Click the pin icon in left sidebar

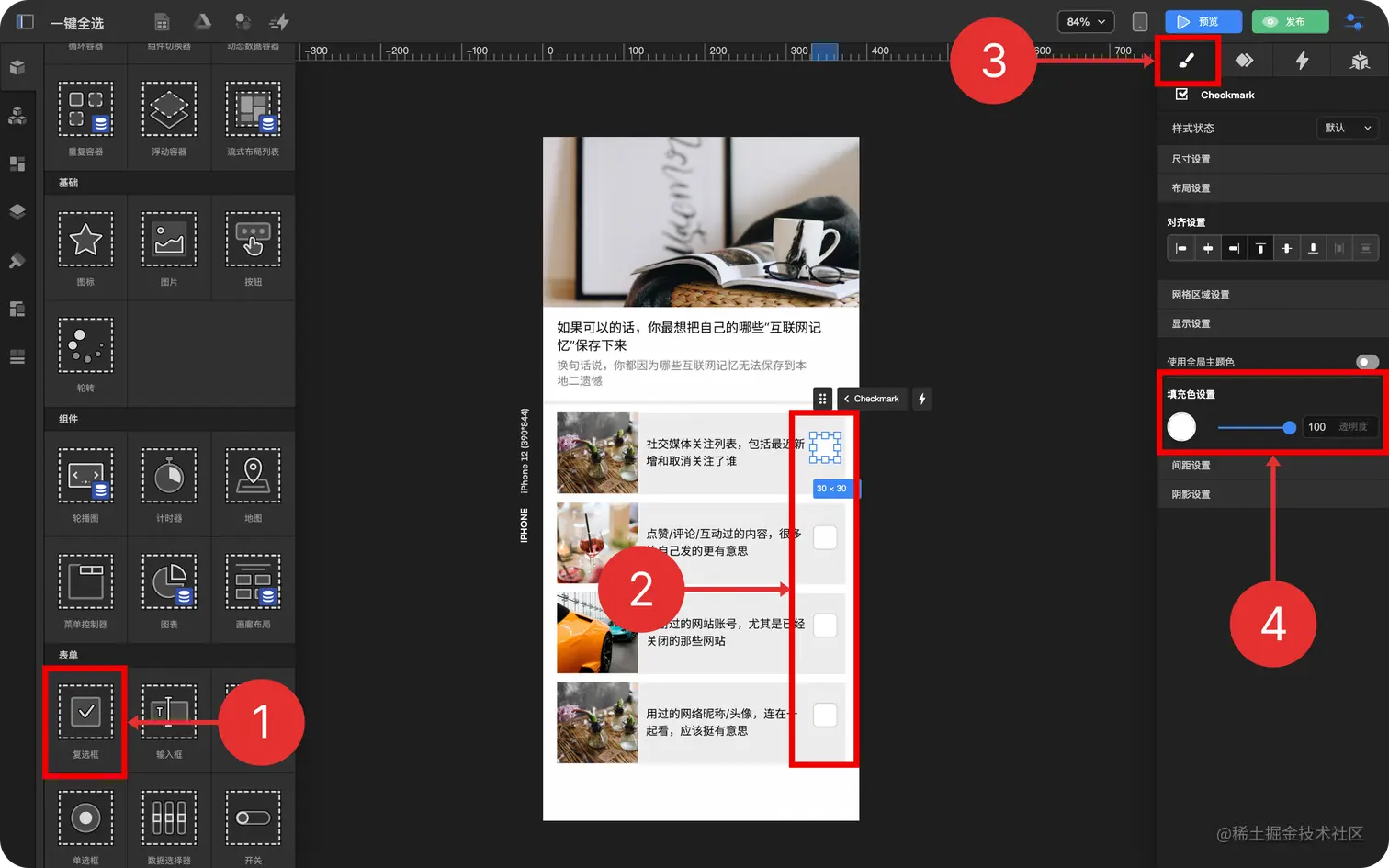pos(17,261)
